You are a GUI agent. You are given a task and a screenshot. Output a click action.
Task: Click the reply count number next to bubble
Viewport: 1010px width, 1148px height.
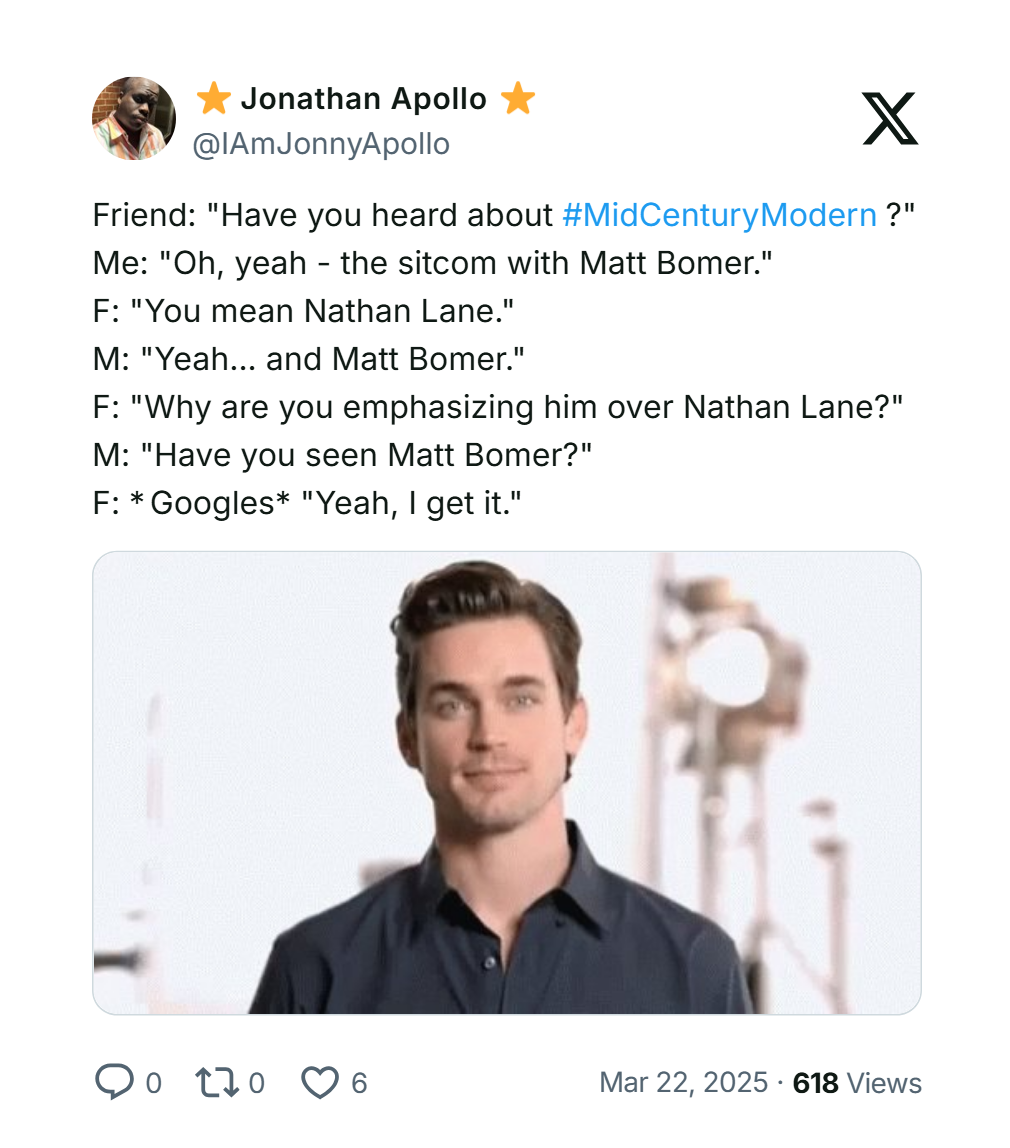153,1082
